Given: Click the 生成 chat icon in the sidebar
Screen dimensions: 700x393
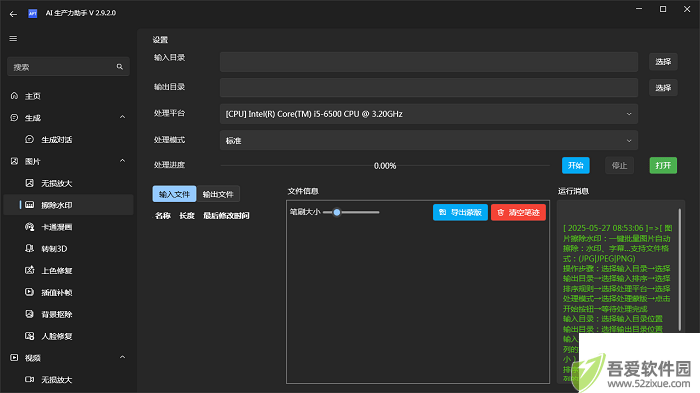Looking at the screenshot, I should point(14,117).
